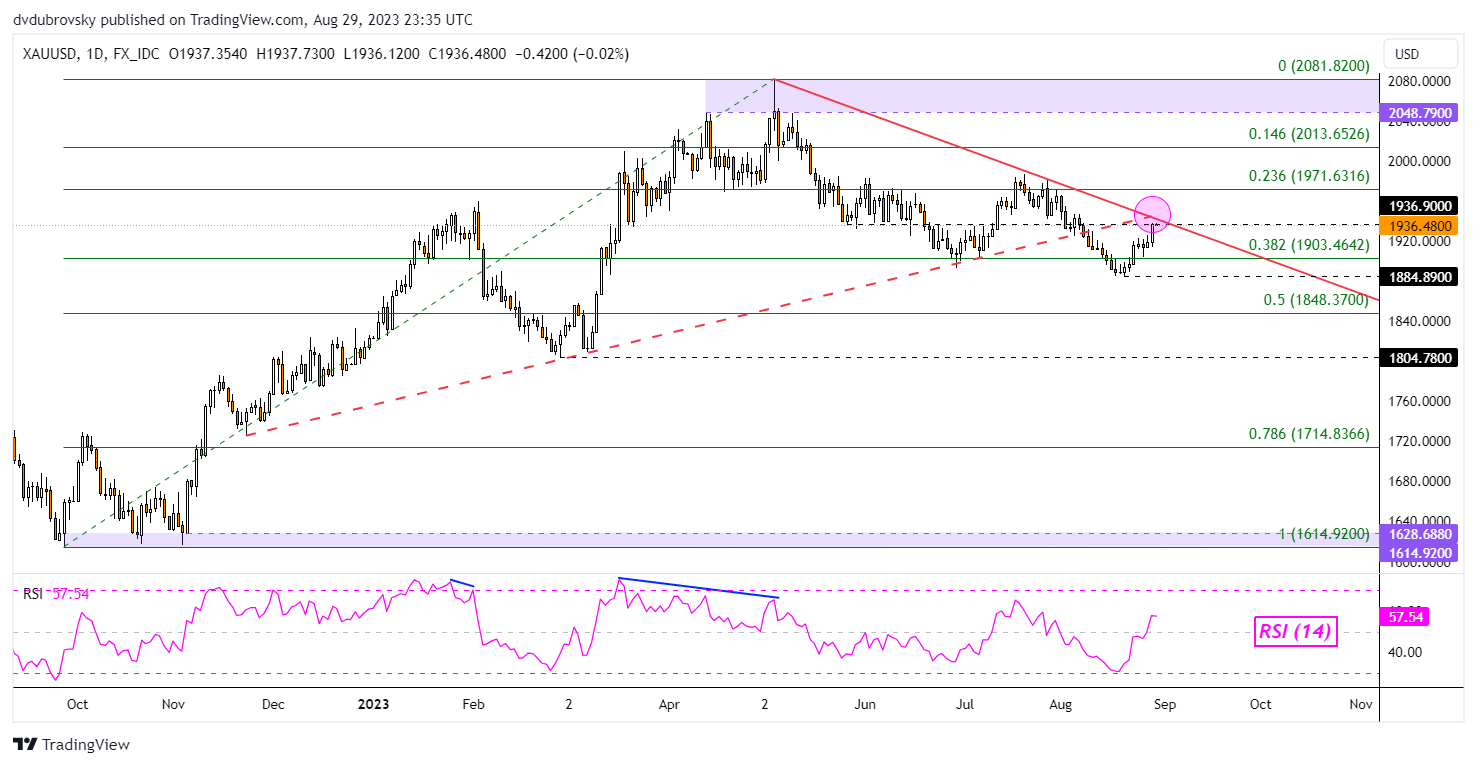Click the Sep label on time axis
Image resolution: width=1477 pixels, height=766 pixels.
[1164, 705]
